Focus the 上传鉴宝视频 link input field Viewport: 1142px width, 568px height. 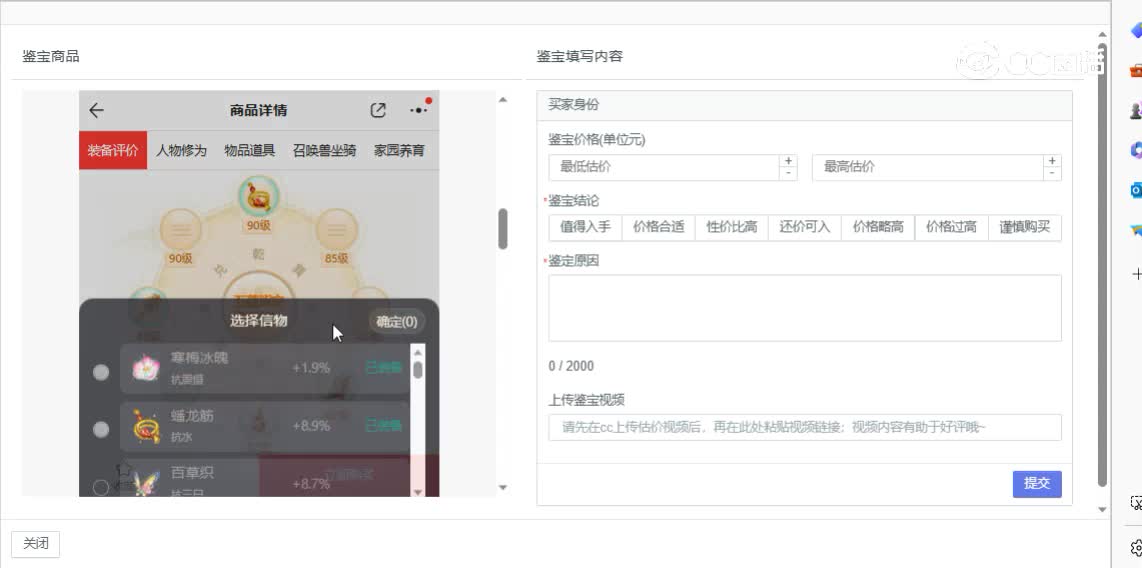click(805, 427)
